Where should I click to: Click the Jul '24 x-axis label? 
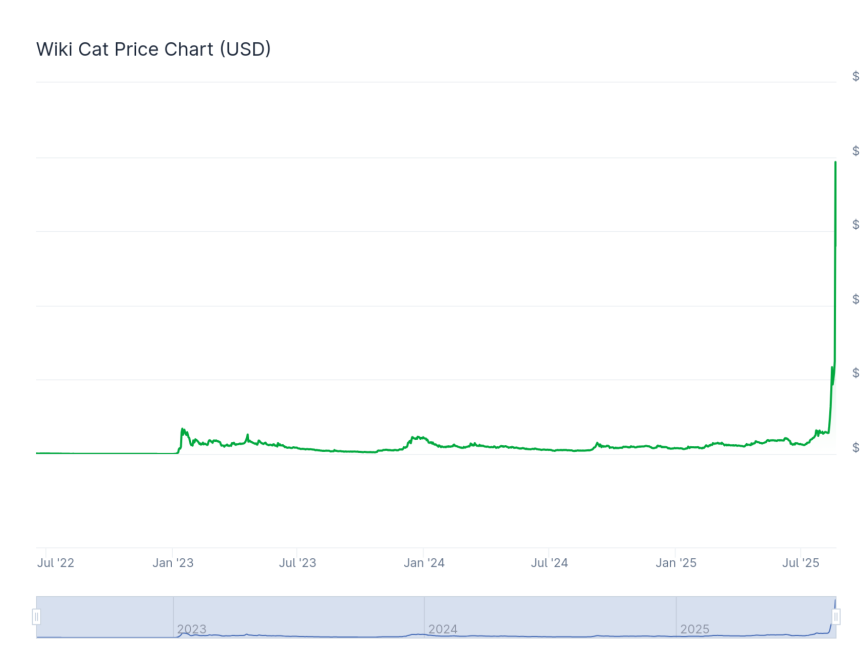coord(549,563)
